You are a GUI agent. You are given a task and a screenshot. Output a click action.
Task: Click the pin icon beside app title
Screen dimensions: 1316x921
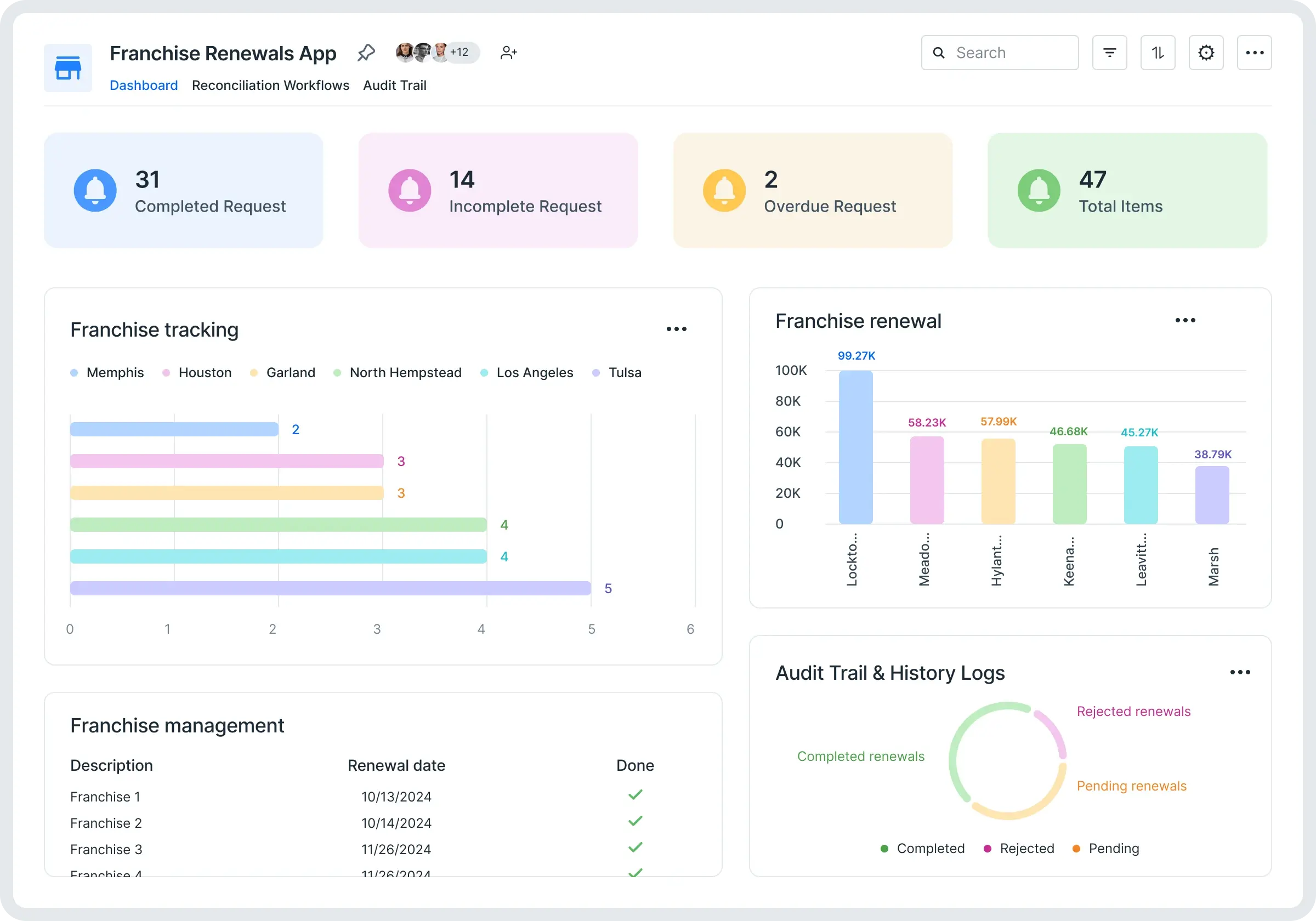tap(366, 53)
